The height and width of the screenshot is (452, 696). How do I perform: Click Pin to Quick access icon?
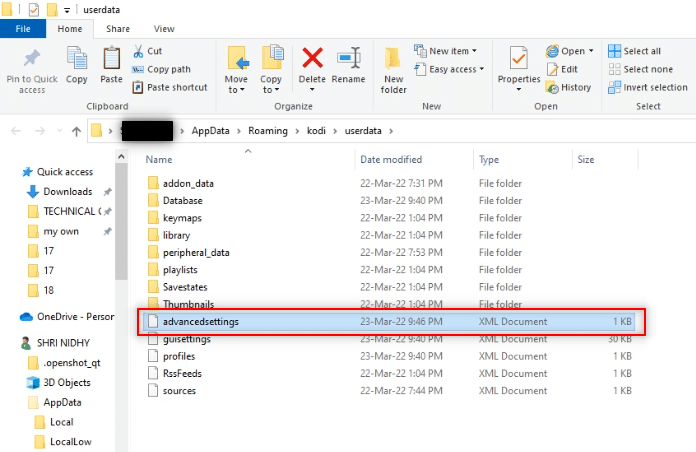32,58
